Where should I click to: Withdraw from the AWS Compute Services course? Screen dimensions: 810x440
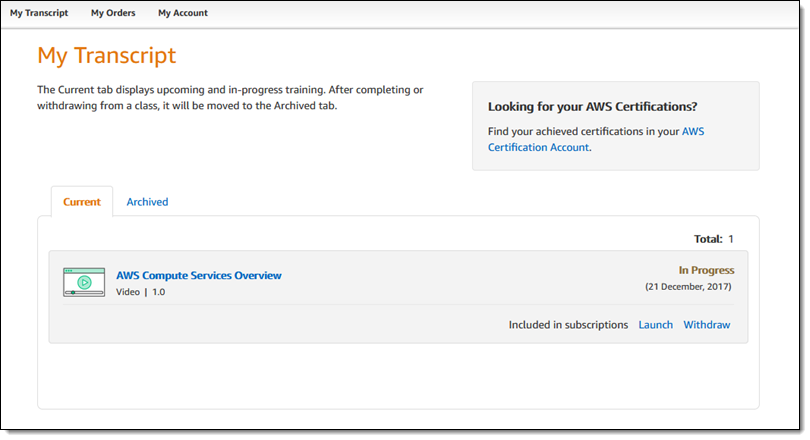[x=707, y=325]
